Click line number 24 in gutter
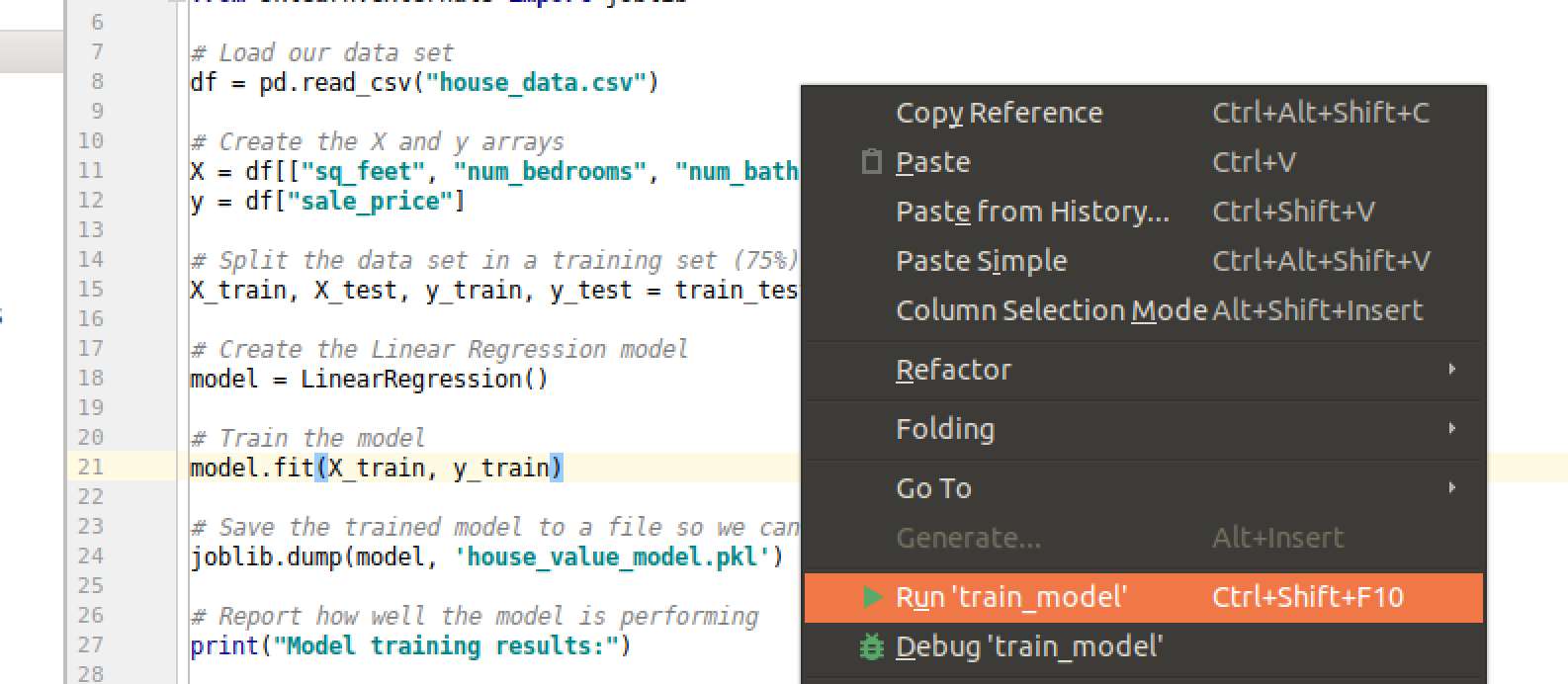This screenshot has width=1568, height=684. click(x=90, y=556)
